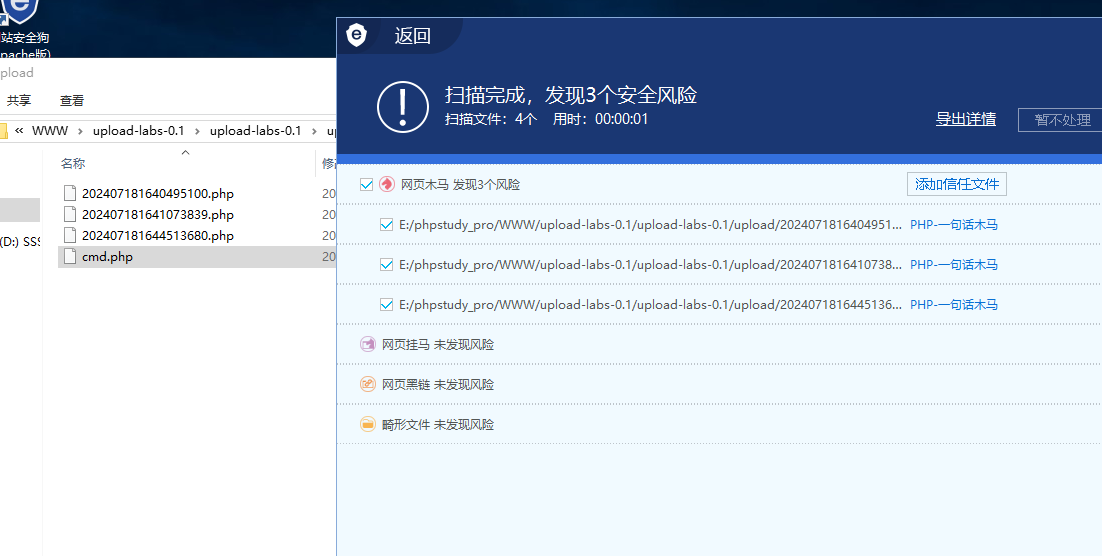
Task: Click the 网页挂马 category icon
Action: click(368, 344)
